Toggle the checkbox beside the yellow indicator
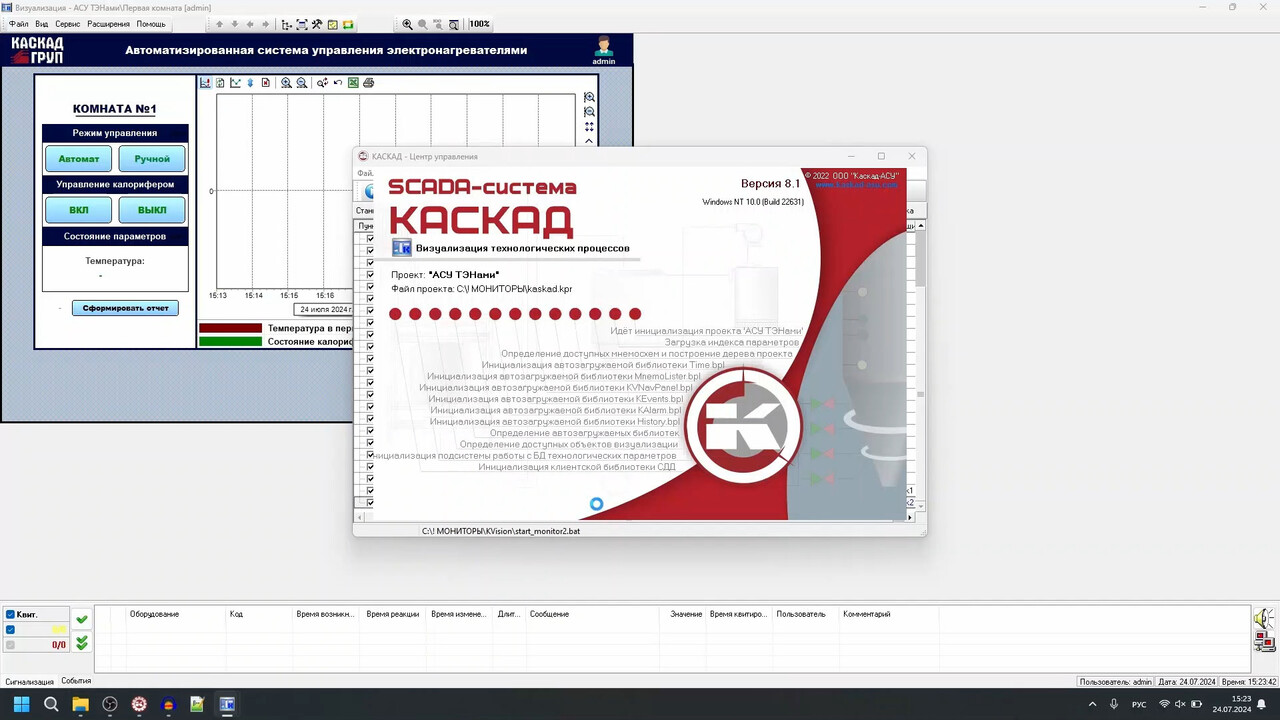1280x720 pixels. click(x=11, y=630)
